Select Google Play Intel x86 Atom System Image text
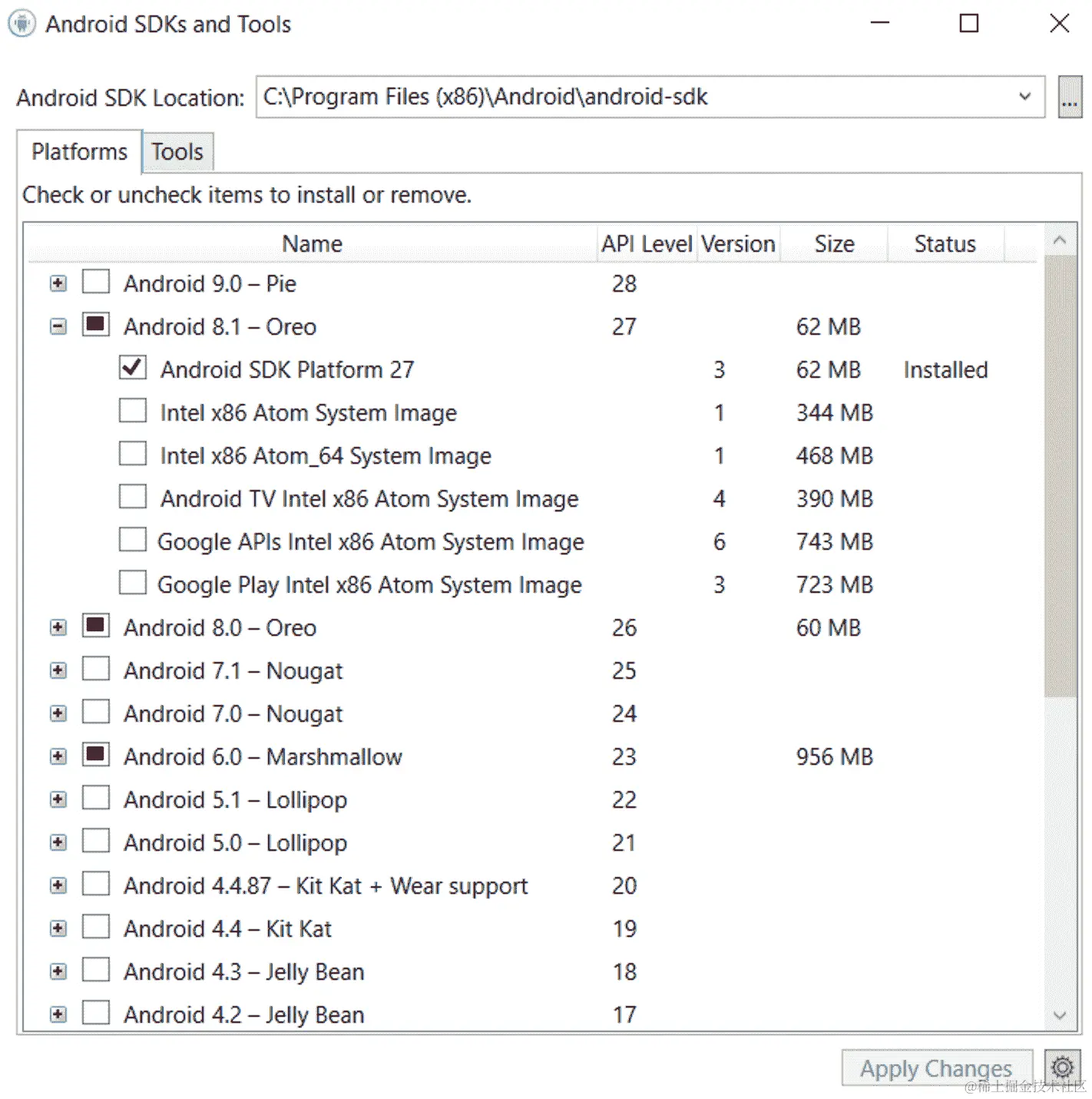 [x=369, y=585]
